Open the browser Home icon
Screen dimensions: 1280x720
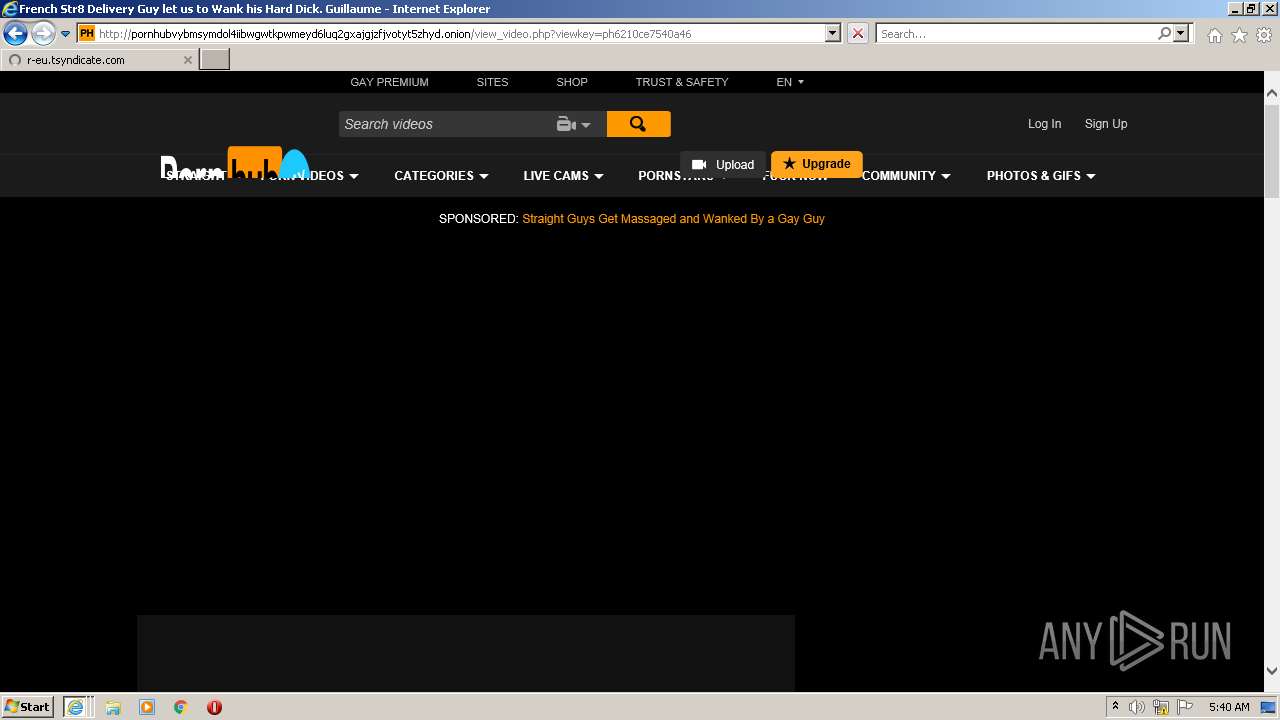coord(1214,35)
